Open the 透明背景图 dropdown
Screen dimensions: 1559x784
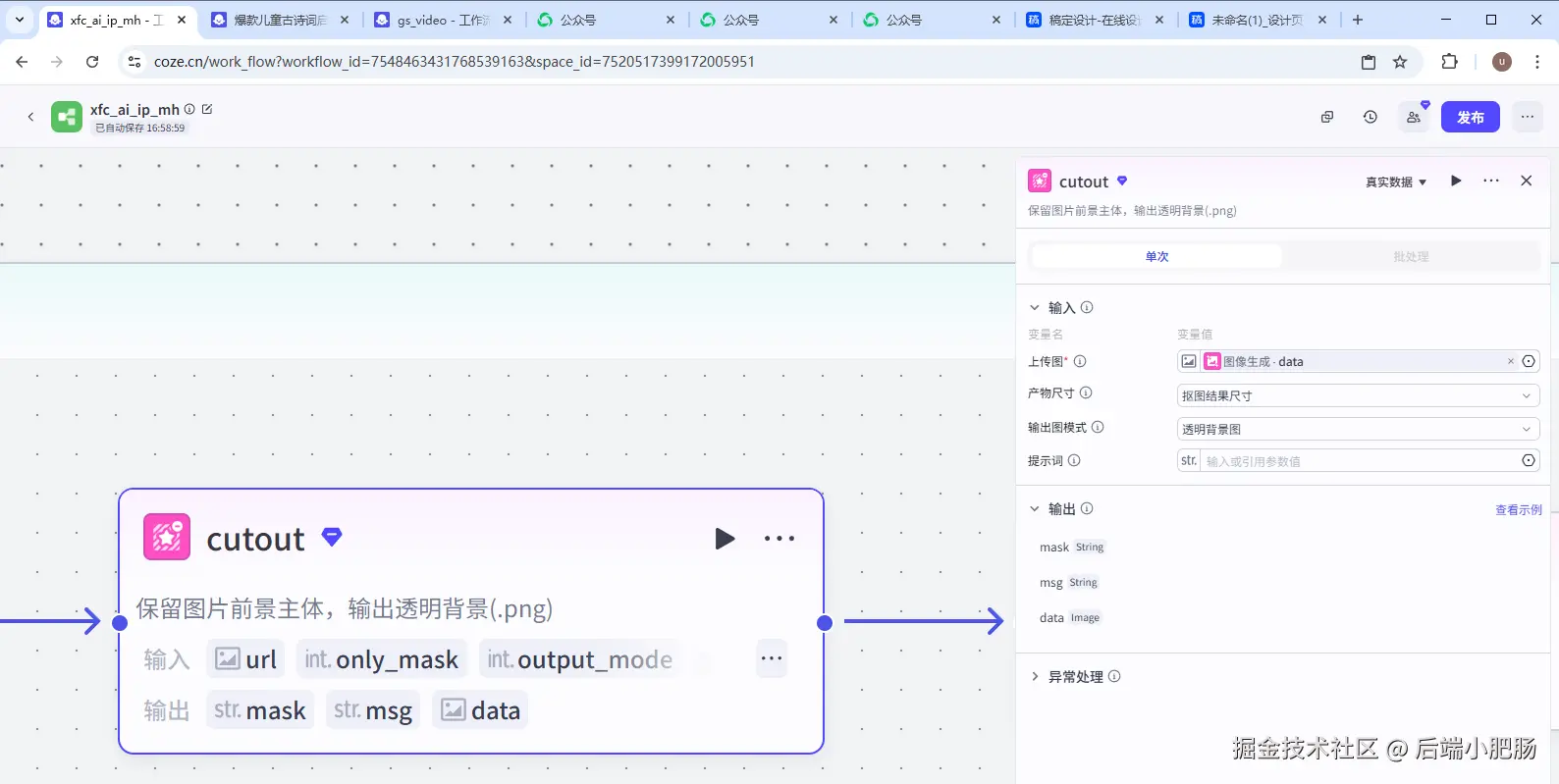[x=1358, y=429]
